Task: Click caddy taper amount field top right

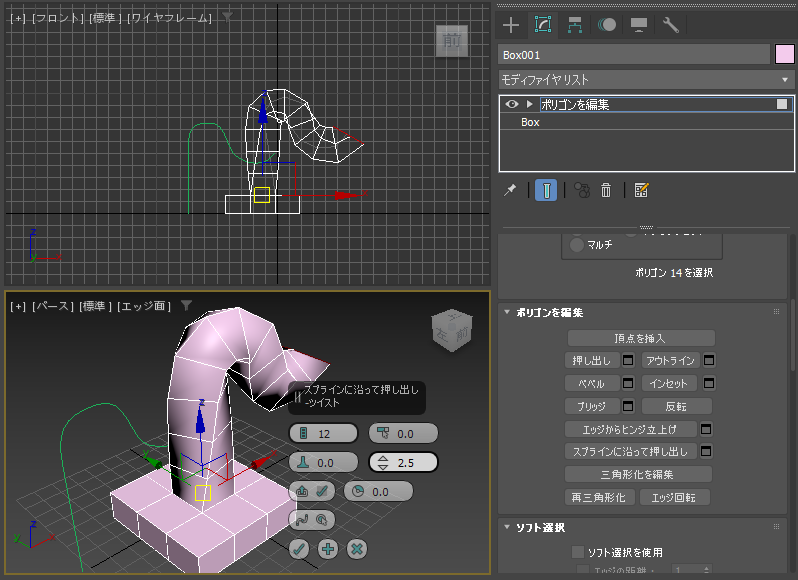Action: [403, 433]
